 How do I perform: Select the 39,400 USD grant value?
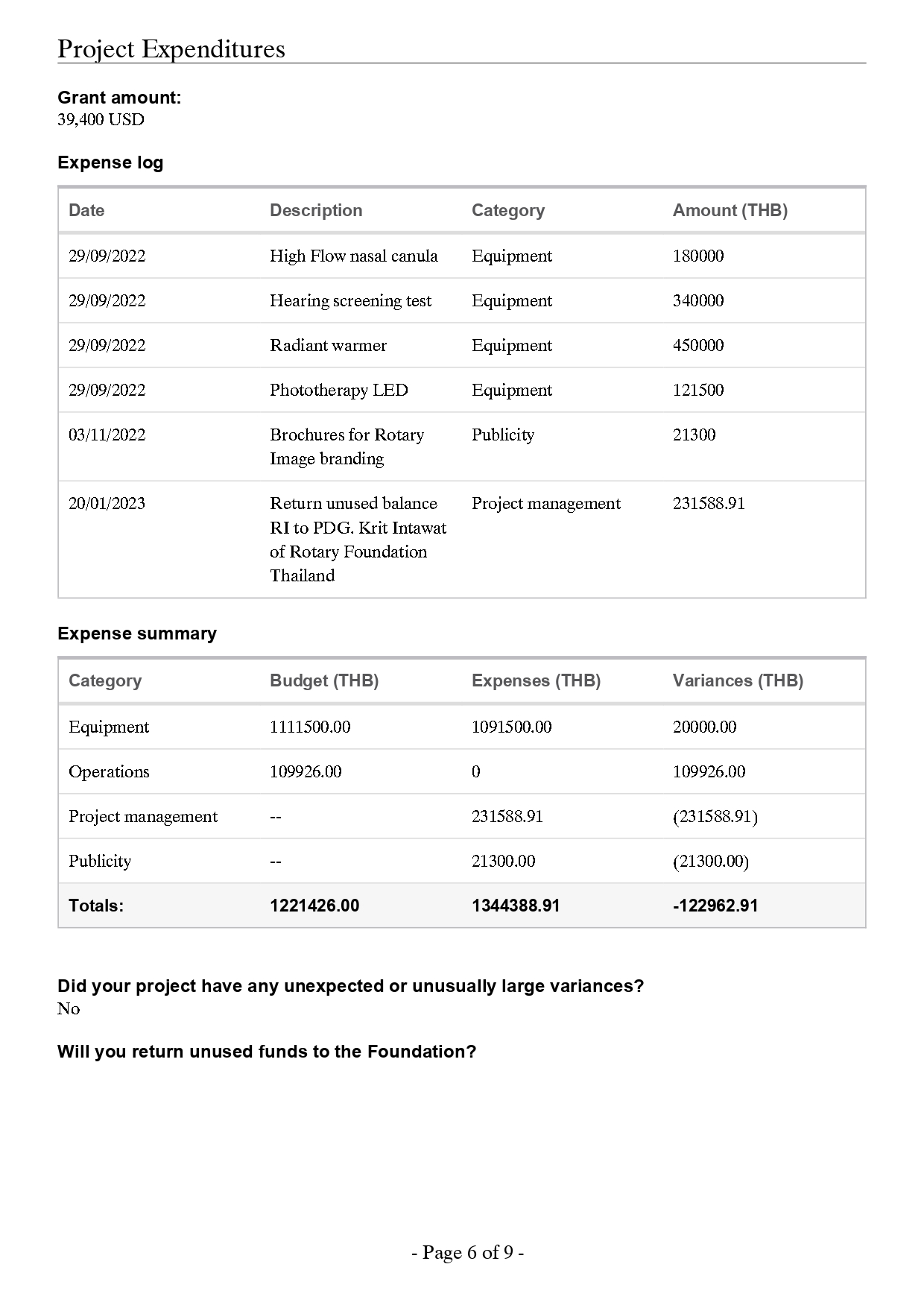click(x=101, y=120)
